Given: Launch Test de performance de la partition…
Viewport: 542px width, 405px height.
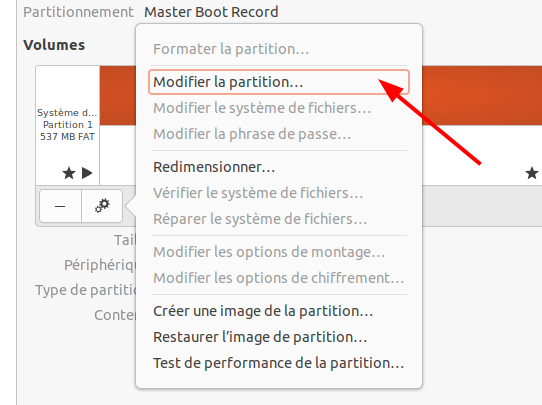Looking at the screenshot, I should 279,363.
